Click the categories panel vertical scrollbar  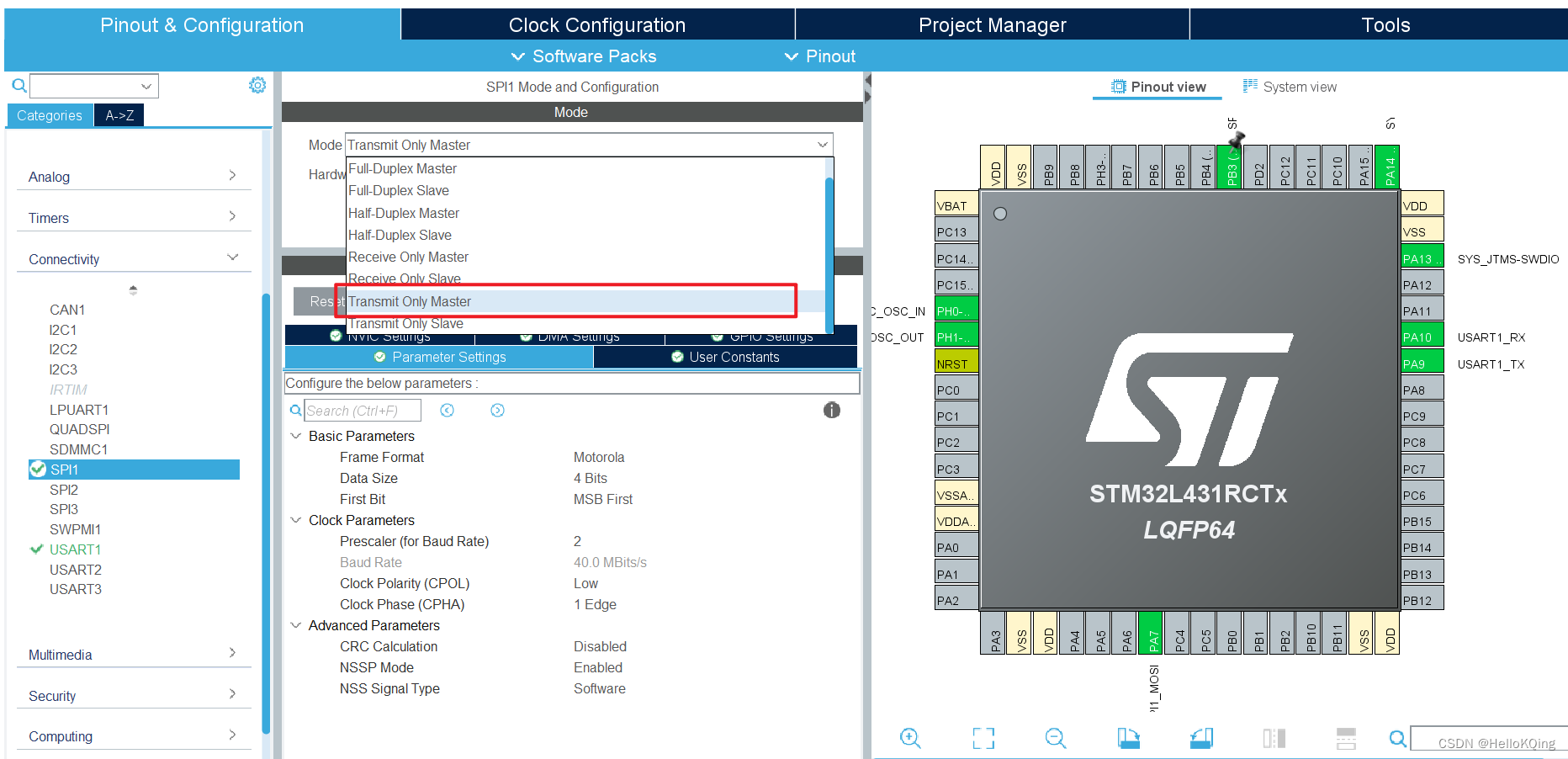pyautogui.click(x=266, y=513)
